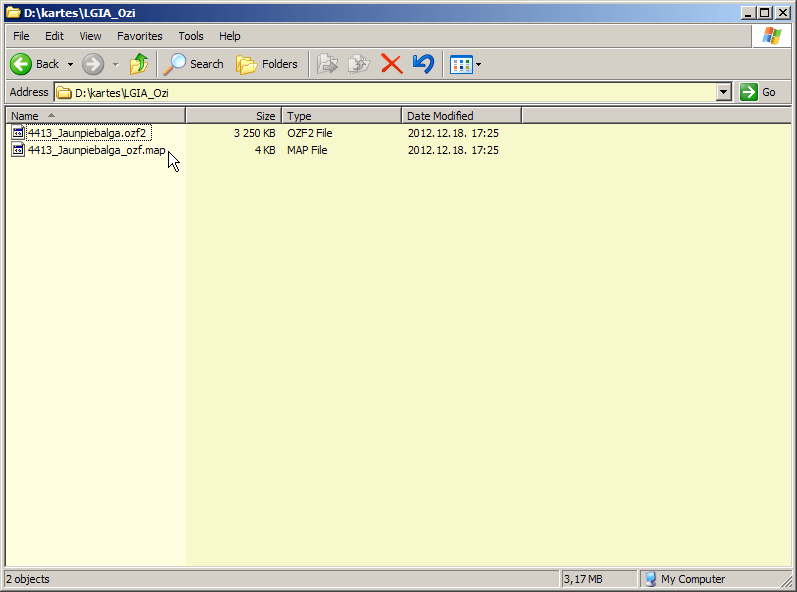Click the icon of the ozf.map file

pos(18,150)
